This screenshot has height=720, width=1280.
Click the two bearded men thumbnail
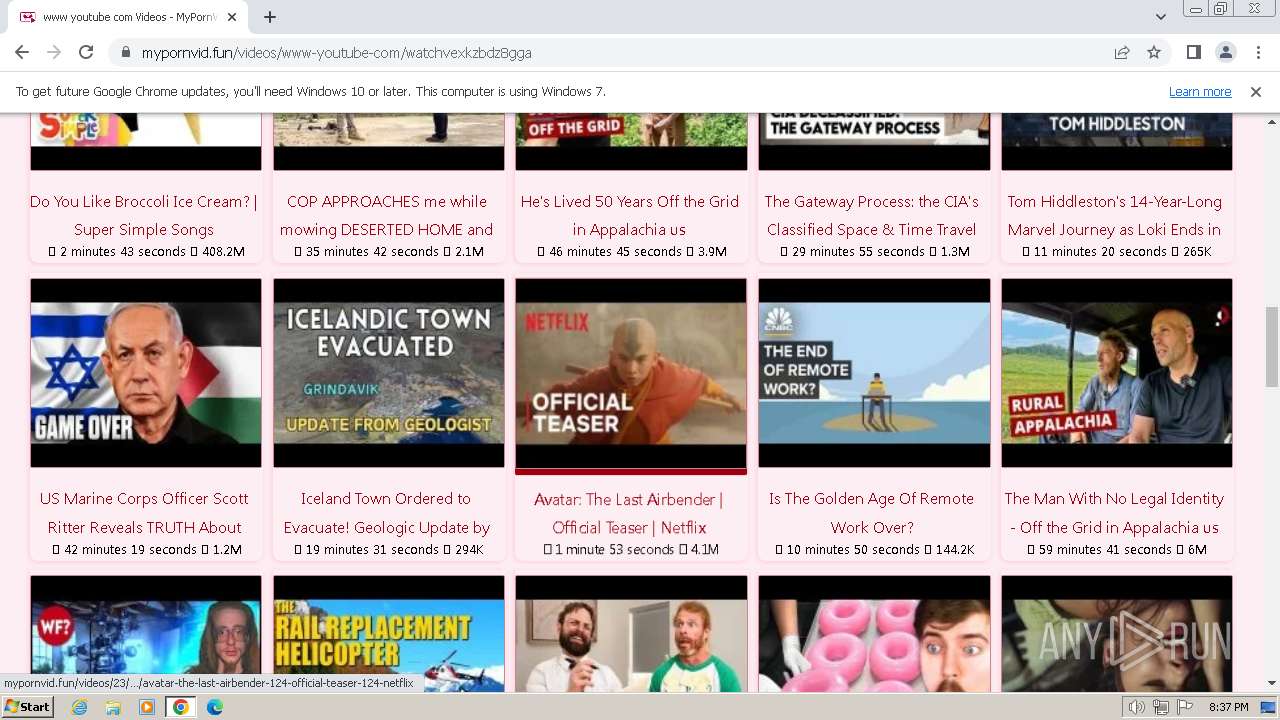coord(631,634)
